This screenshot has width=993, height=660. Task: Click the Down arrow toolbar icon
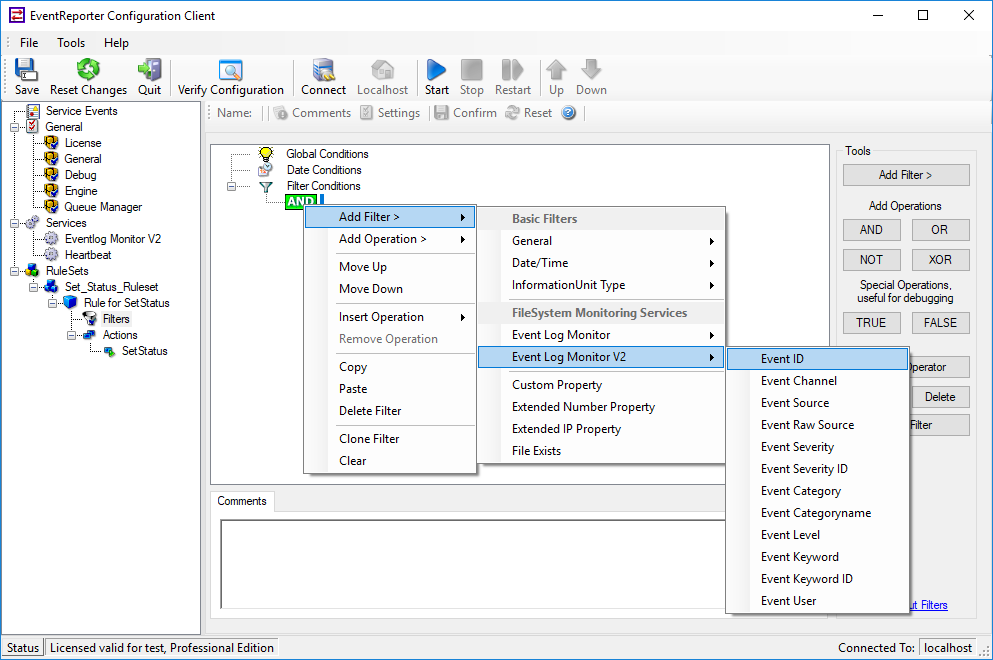[x=591, y=70]
